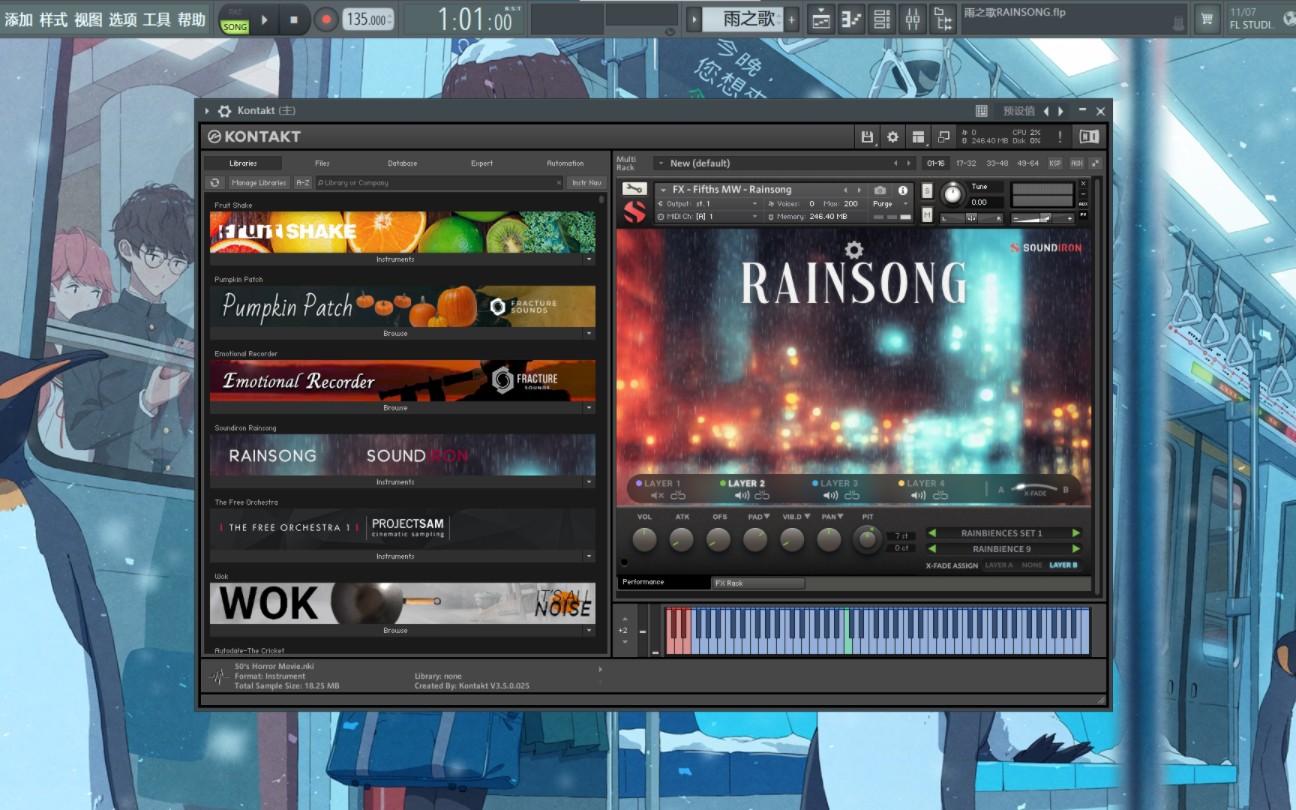This screenshot has height=810, width=1296.
Task: Show instrument info icon
Action: [x=903, y=190]
